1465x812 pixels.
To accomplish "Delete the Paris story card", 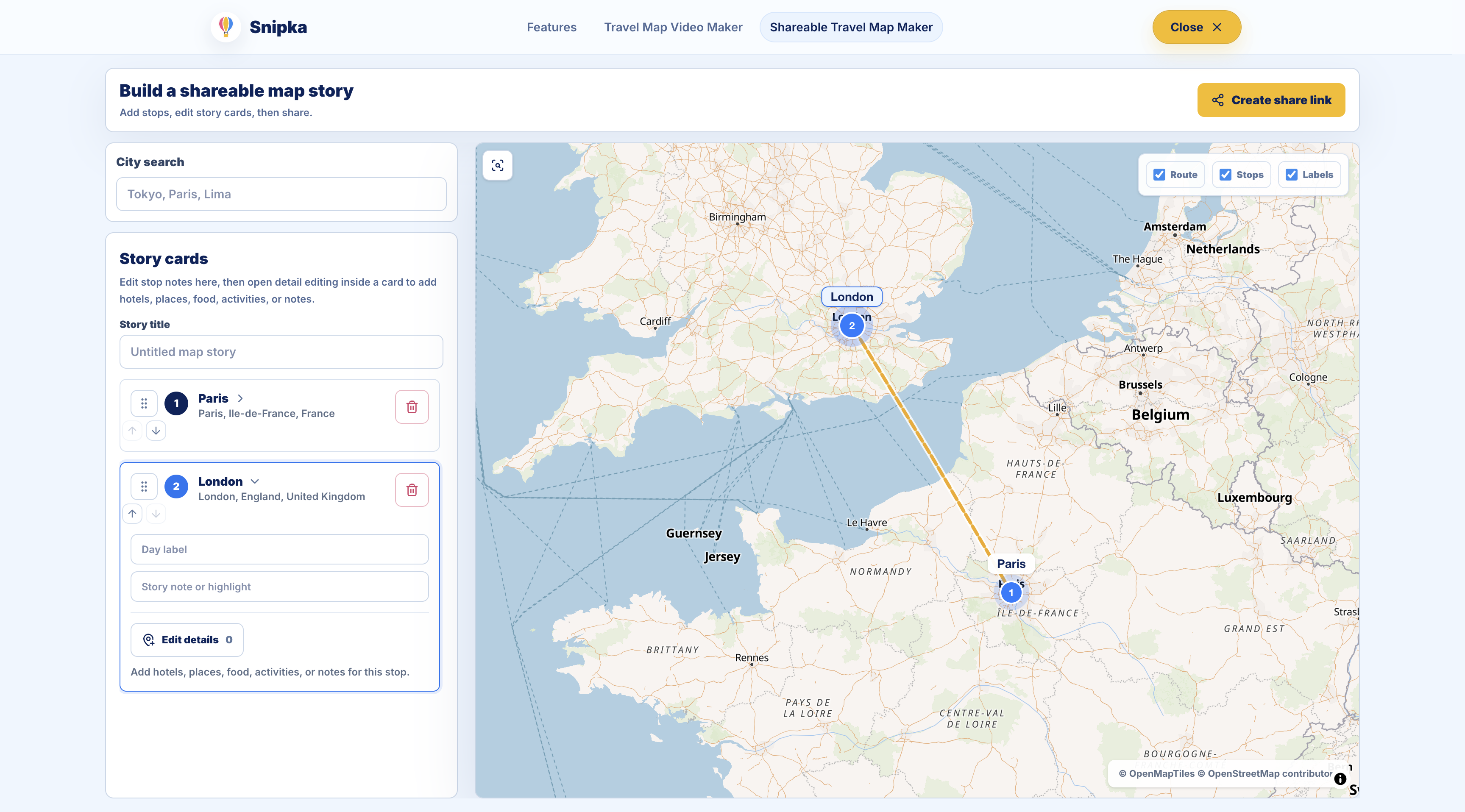I will point(412,406).
